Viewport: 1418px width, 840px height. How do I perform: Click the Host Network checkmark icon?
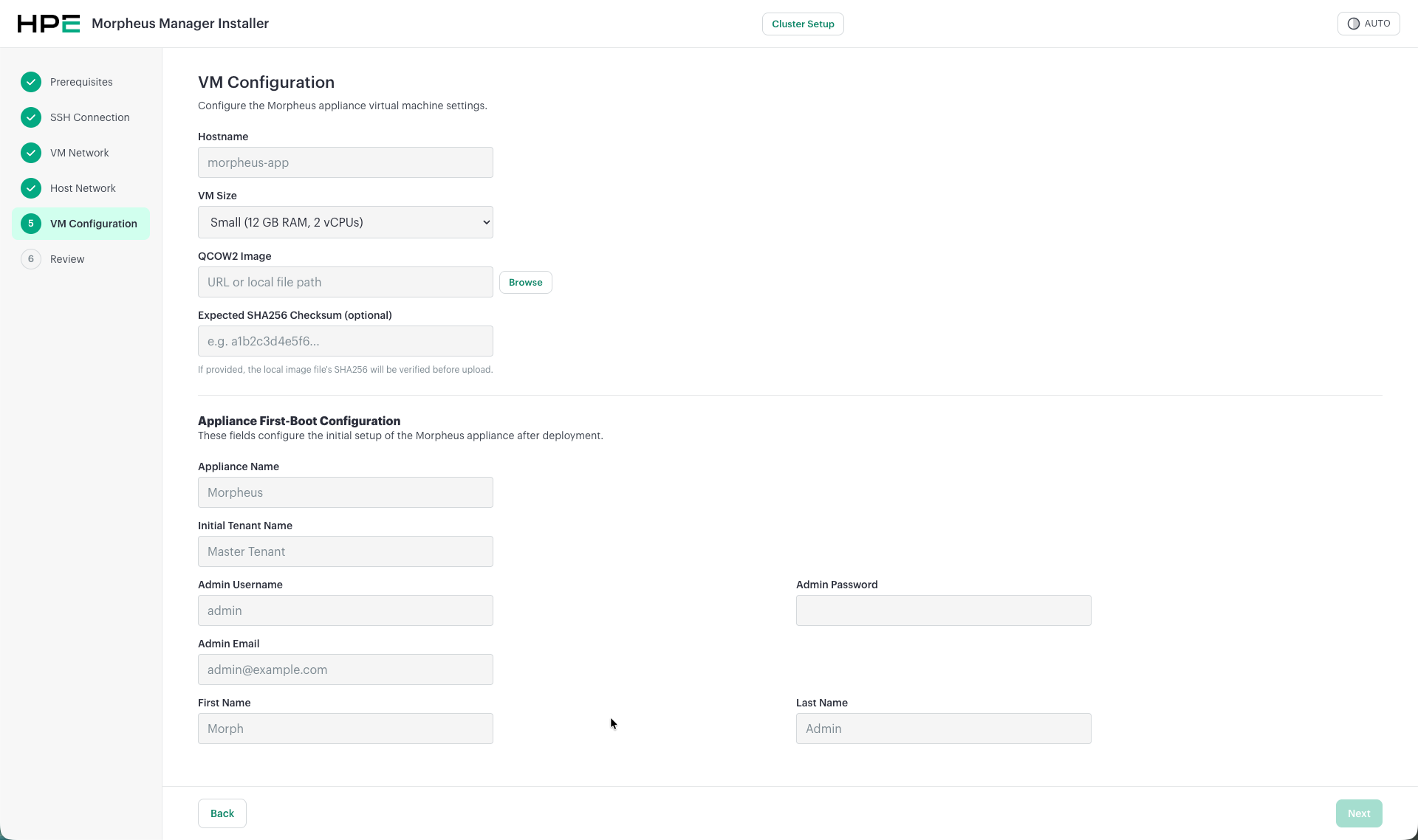31,188
